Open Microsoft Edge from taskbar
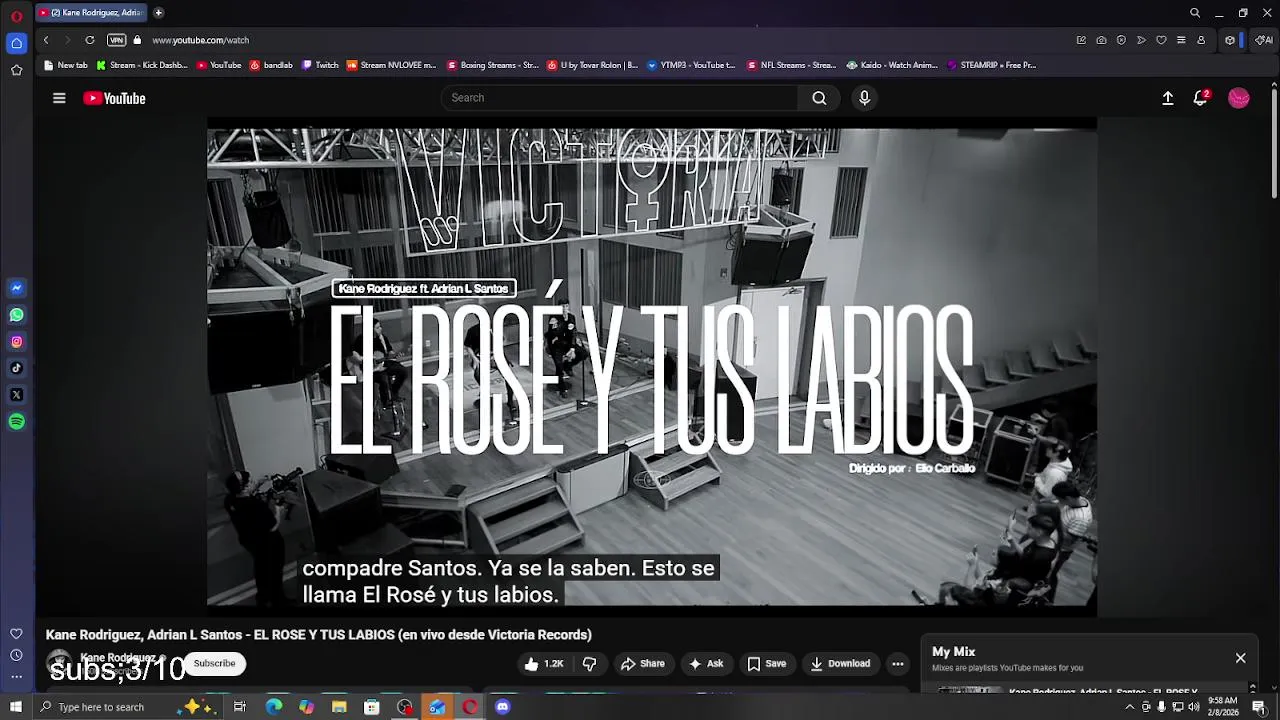1280x720 pixels. (x=274, y=707)
